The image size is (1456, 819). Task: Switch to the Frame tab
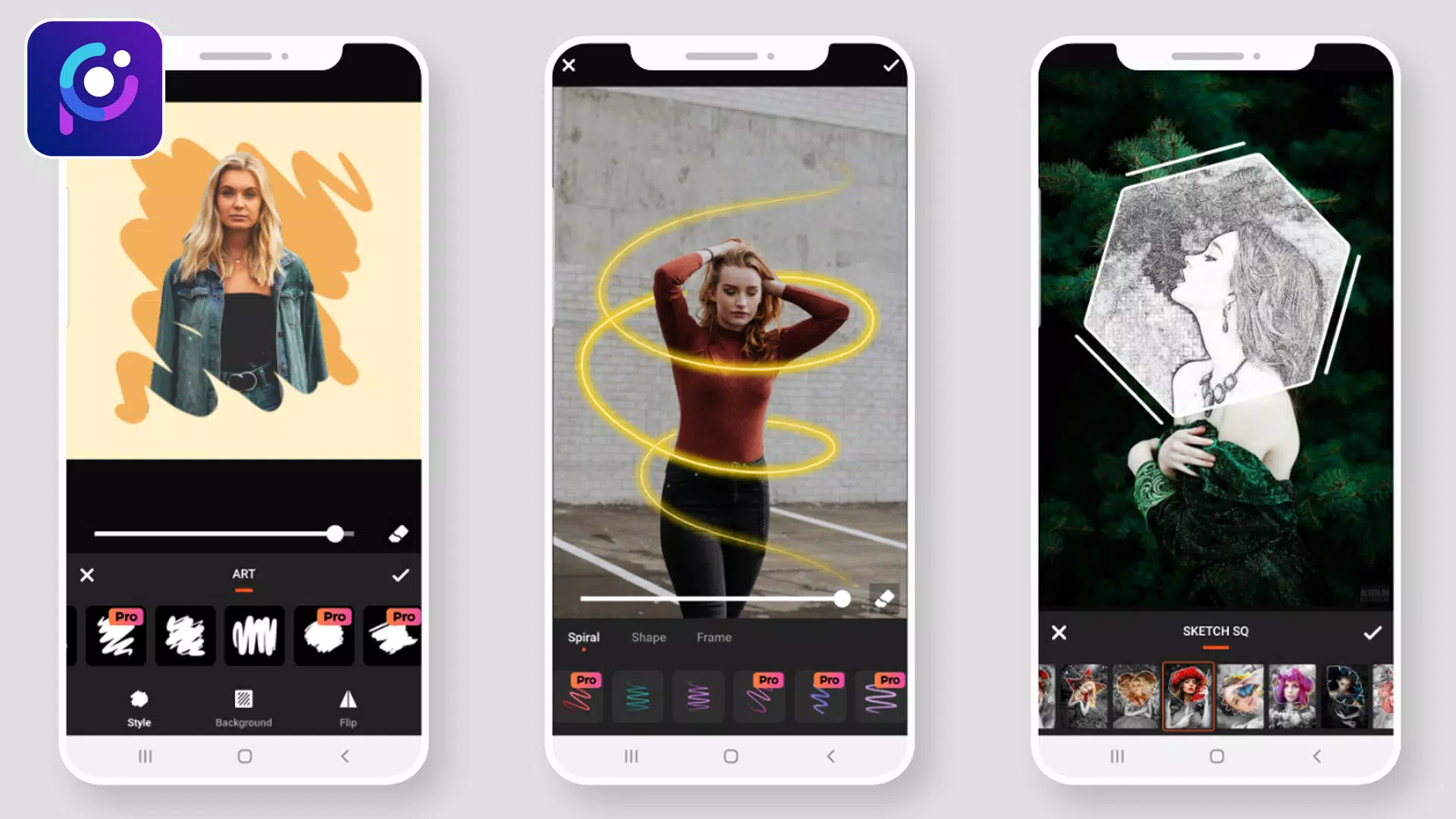pos(714,637)
